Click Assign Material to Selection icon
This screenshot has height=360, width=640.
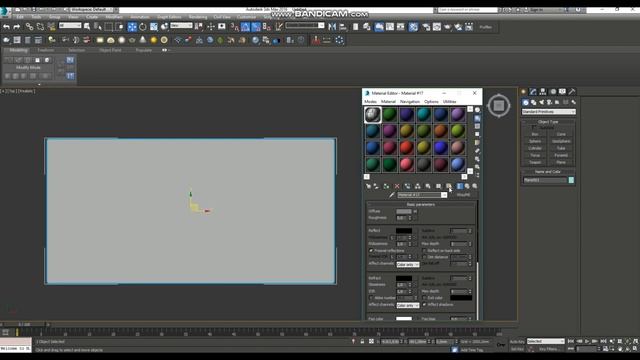[x=386, y=186]
